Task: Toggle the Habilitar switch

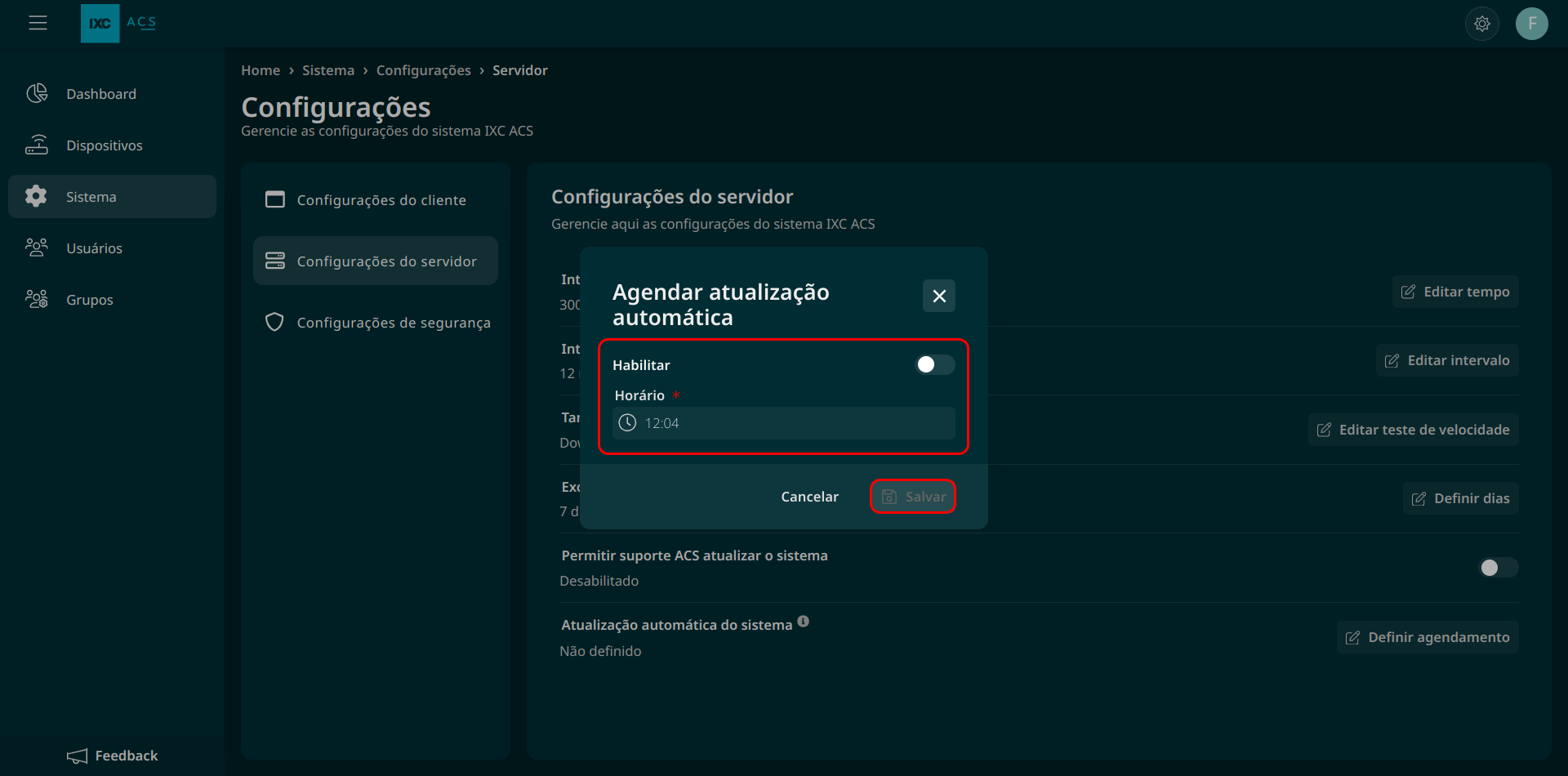Action: coord(934,364)
